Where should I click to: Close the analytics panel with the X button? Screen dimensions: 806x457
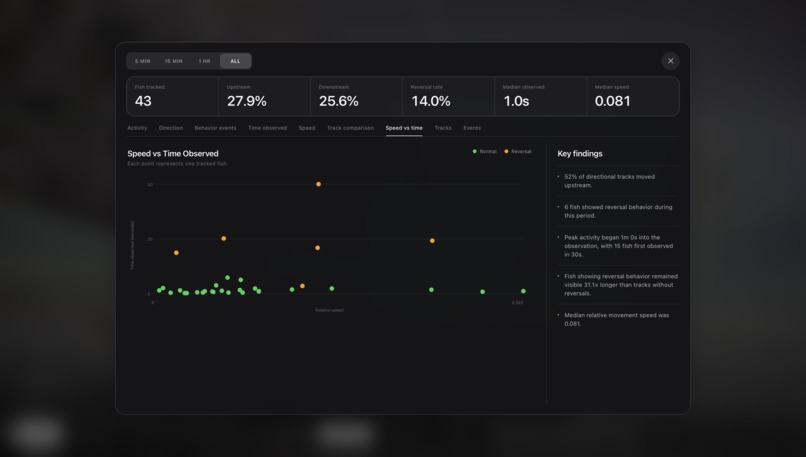click(670, 61)
